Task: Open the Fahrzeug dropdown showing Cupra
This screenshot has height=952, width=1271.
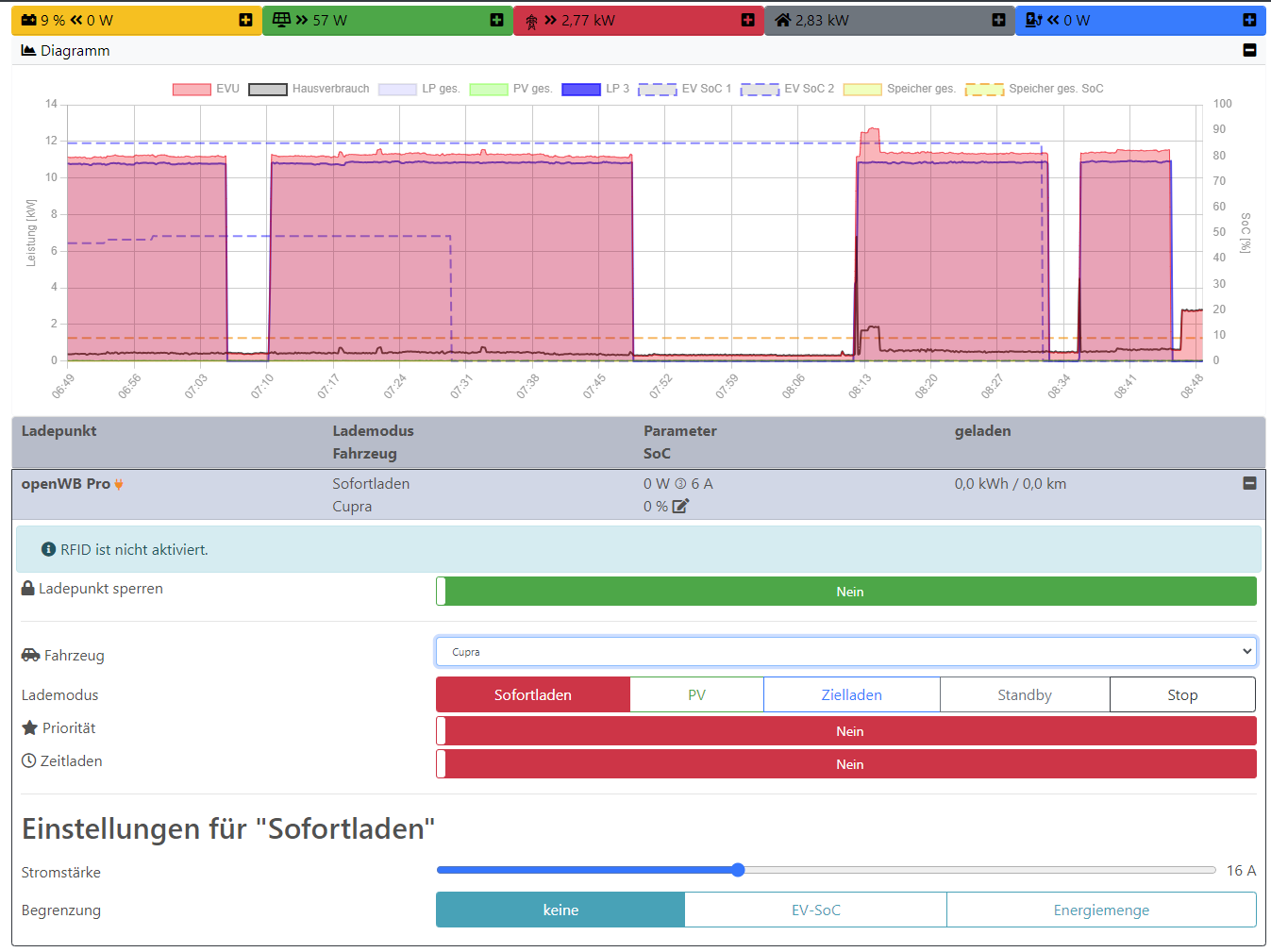Action: click(x=845, y=652)
